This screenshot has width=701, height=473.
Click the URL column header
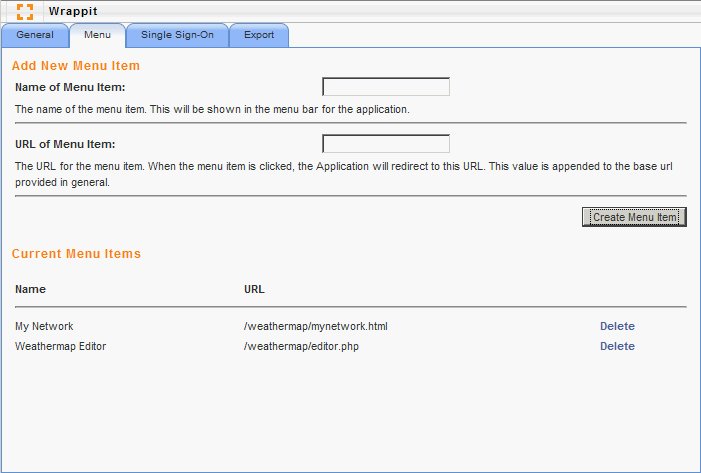coord(254,289)
